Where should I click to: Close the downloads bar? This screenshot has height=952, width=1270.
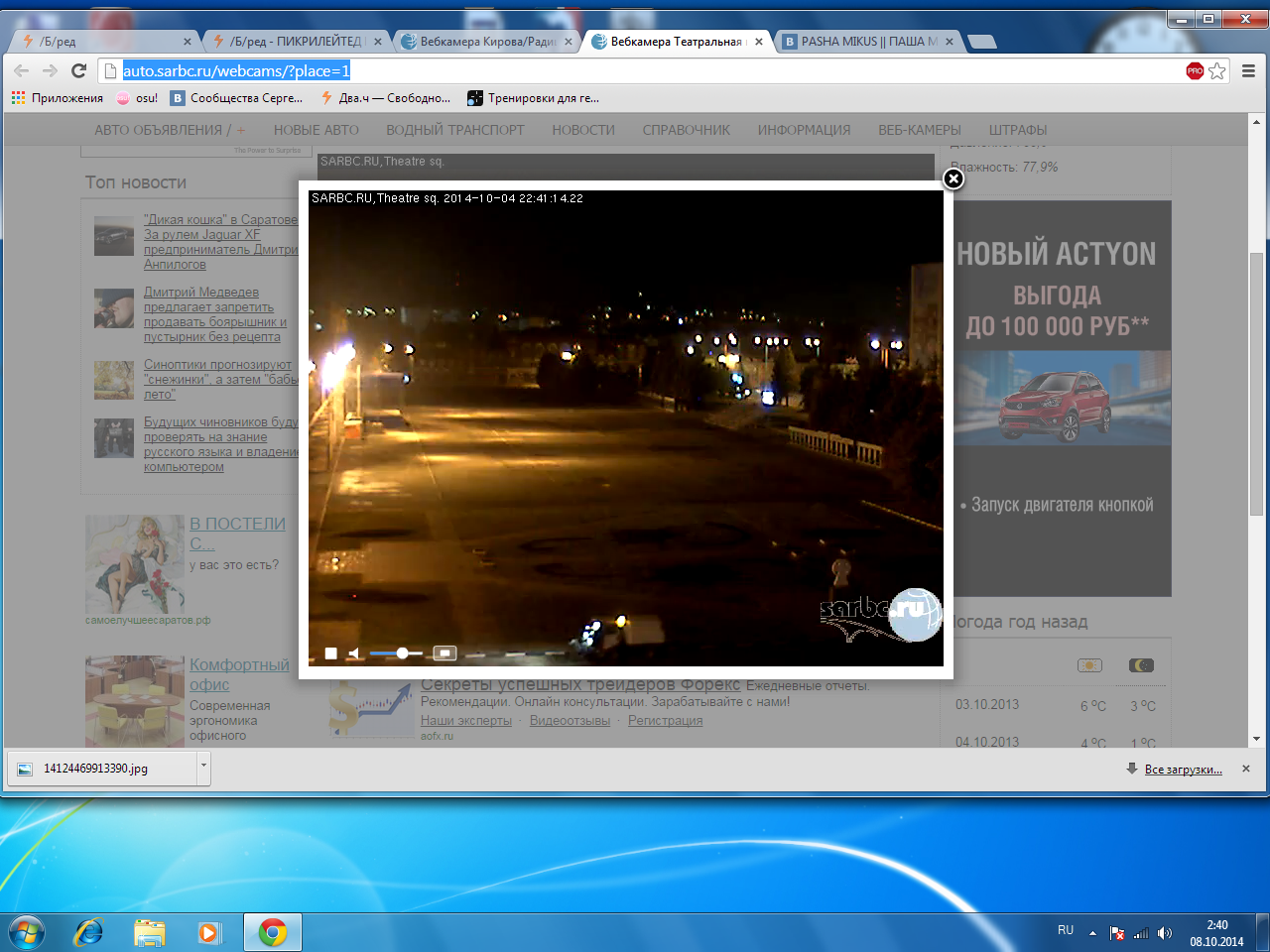[1246, 769]
